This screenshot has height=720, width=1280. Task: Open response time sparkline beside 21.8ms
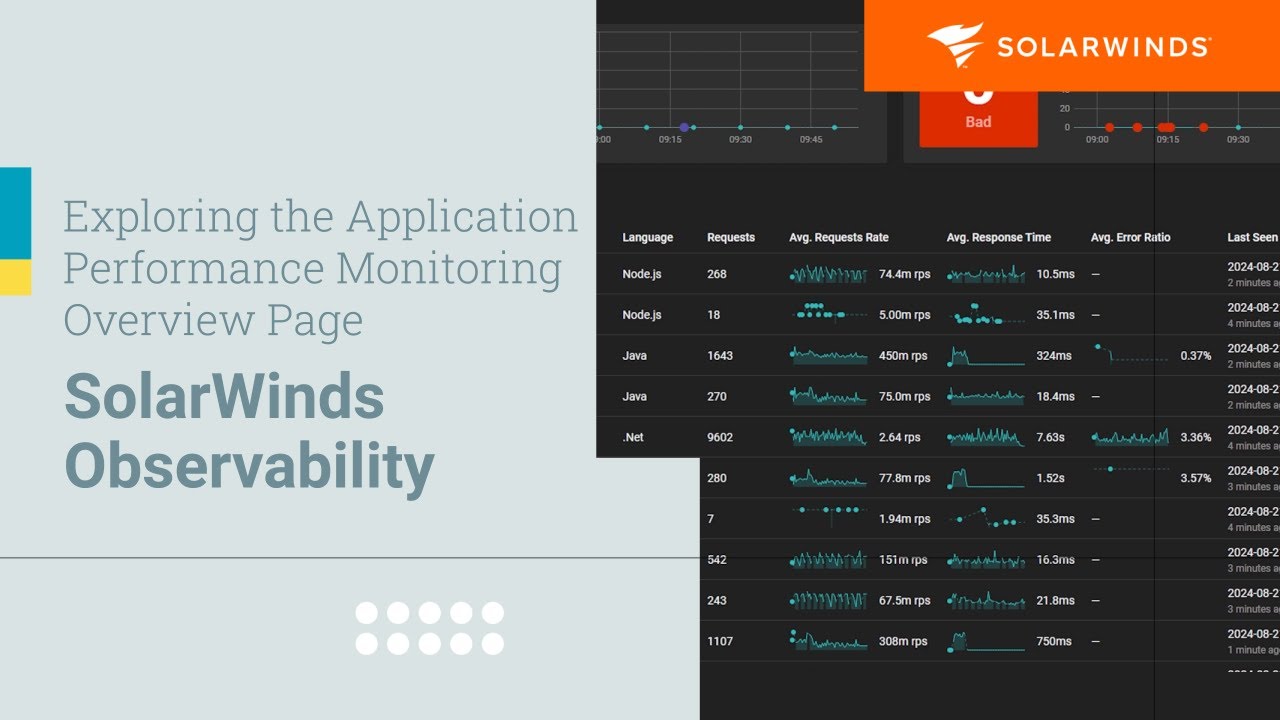[x=986, y=600]
